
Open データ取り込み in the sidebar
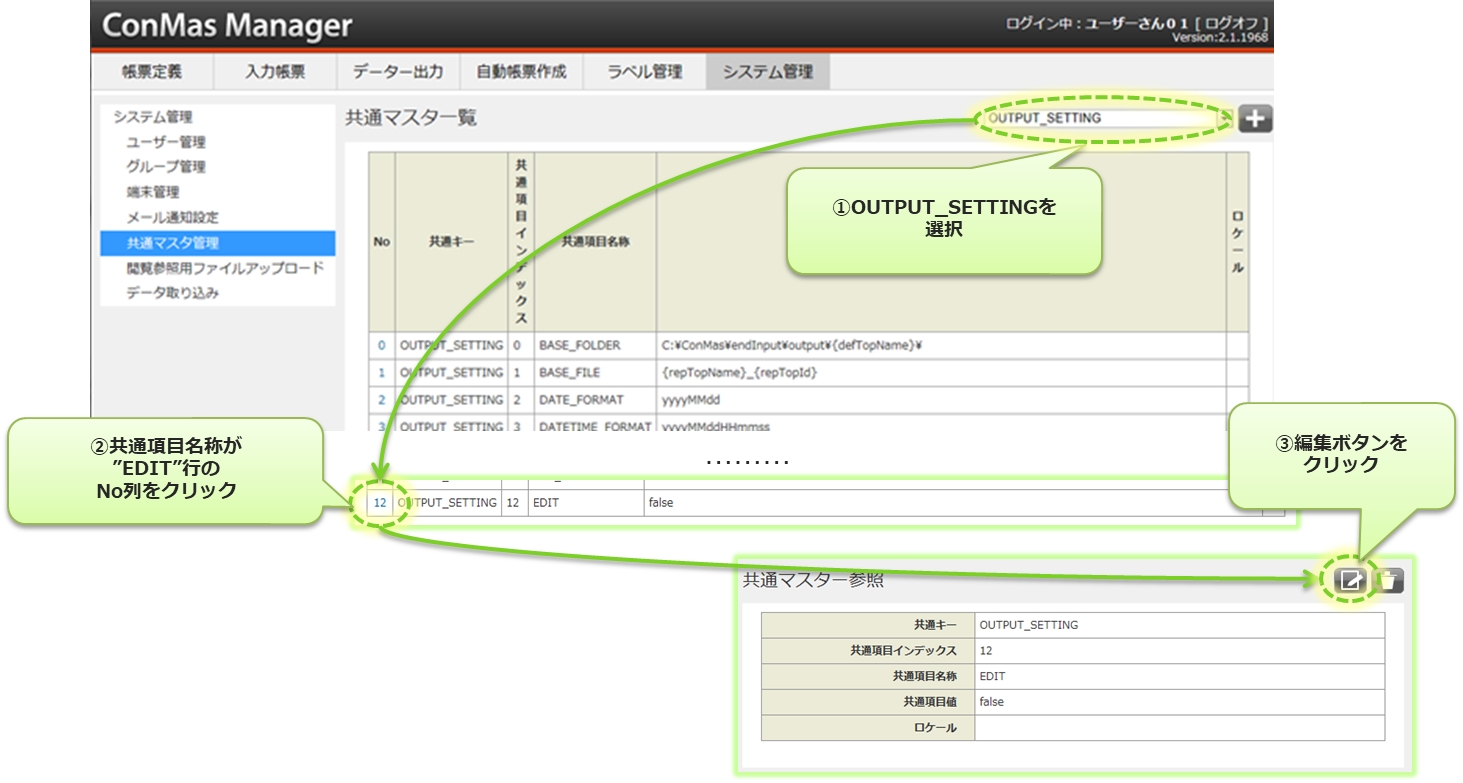[172, 293]
